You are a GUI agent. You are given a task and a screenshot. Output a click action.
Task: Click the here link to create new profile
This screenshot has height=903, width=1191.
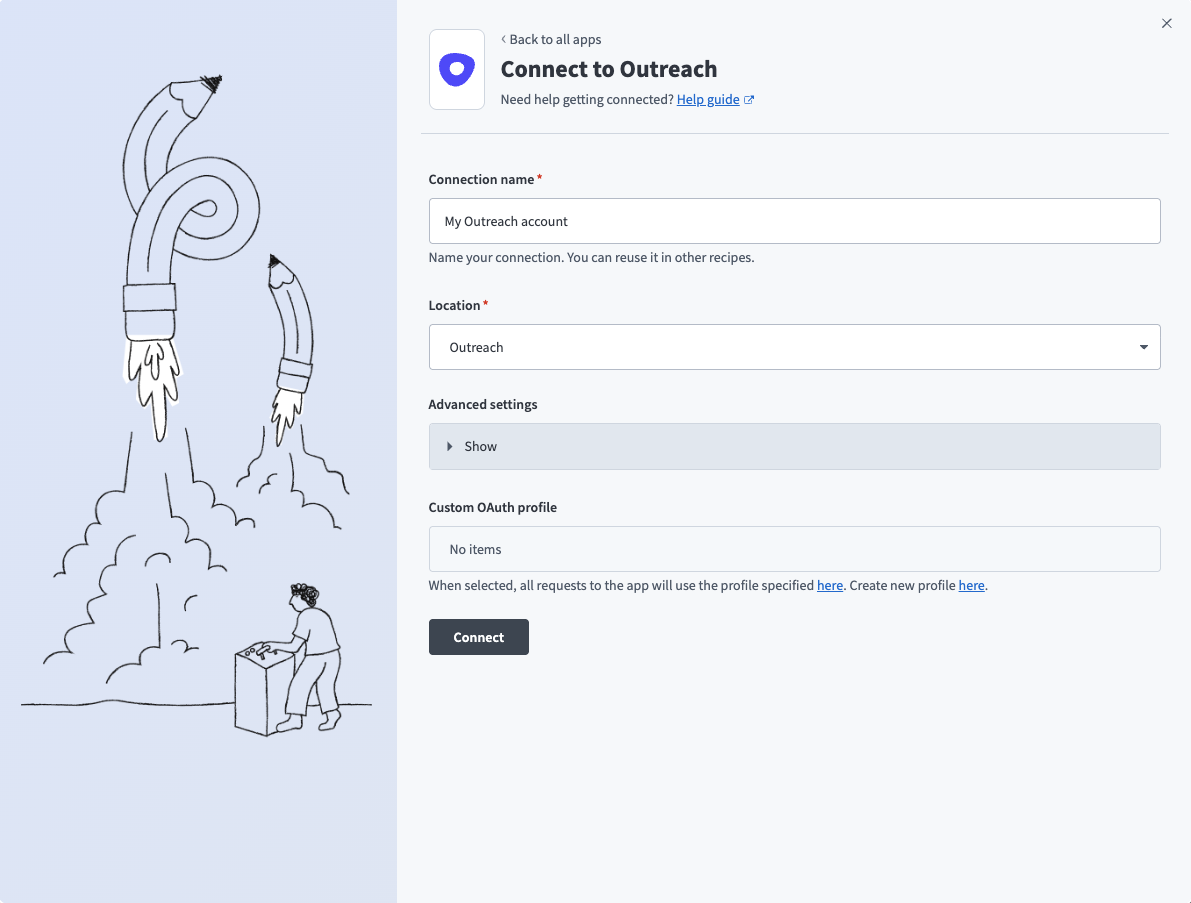coord(971,585)
